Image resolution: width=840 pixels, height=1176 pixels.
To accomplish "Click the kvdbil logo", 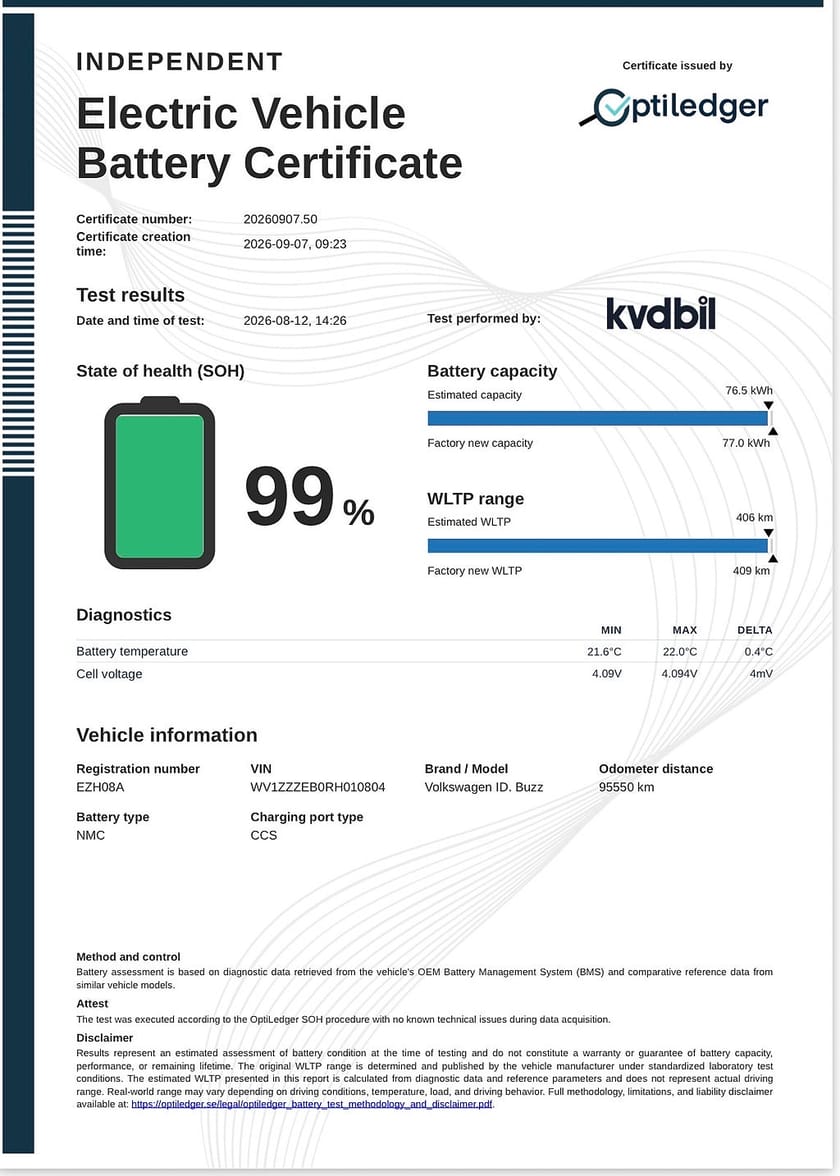I will coord(661,314).
